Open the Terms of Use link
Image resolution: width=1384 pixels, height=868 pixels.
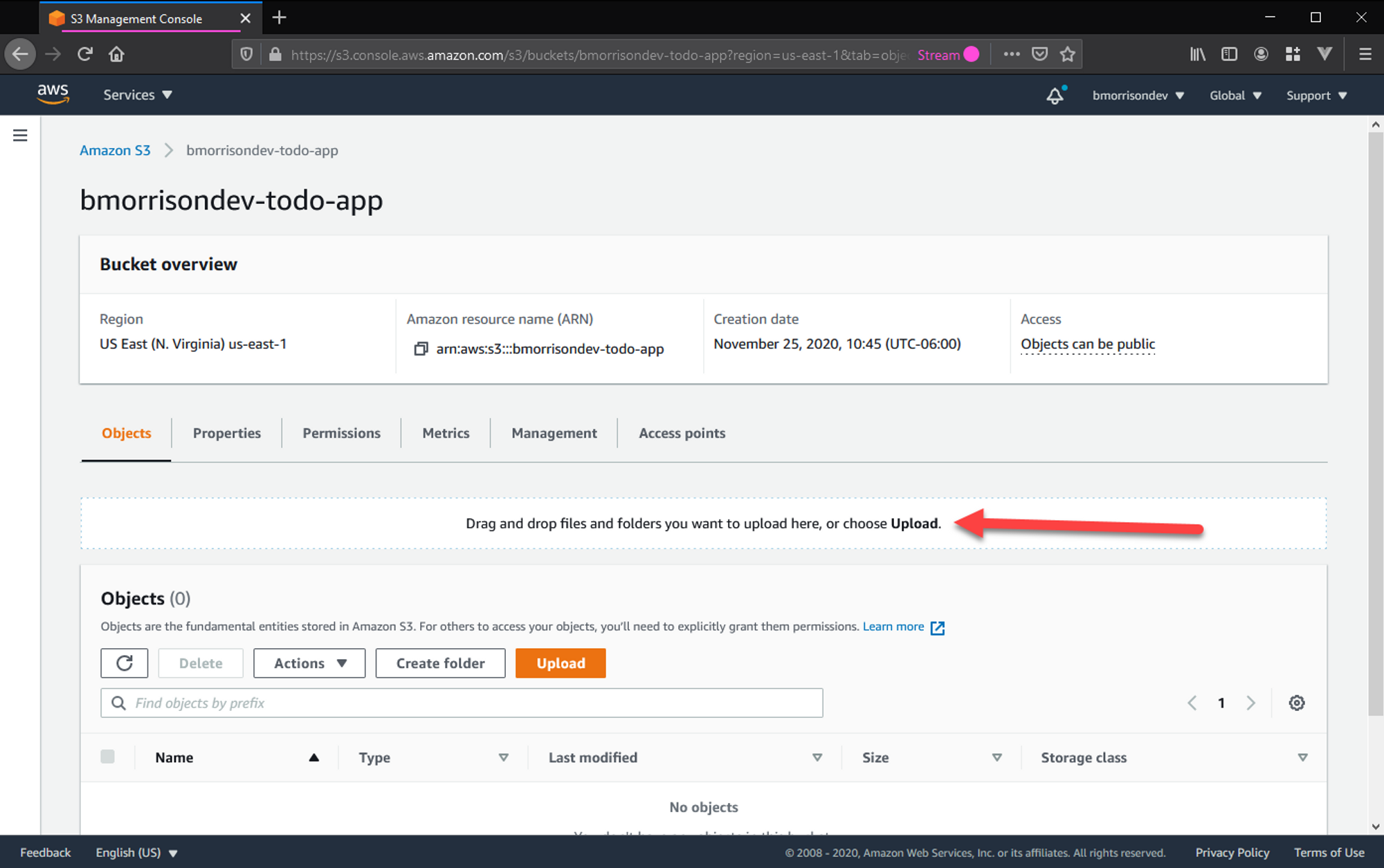pyautogui.click(x=1329, y=852)
